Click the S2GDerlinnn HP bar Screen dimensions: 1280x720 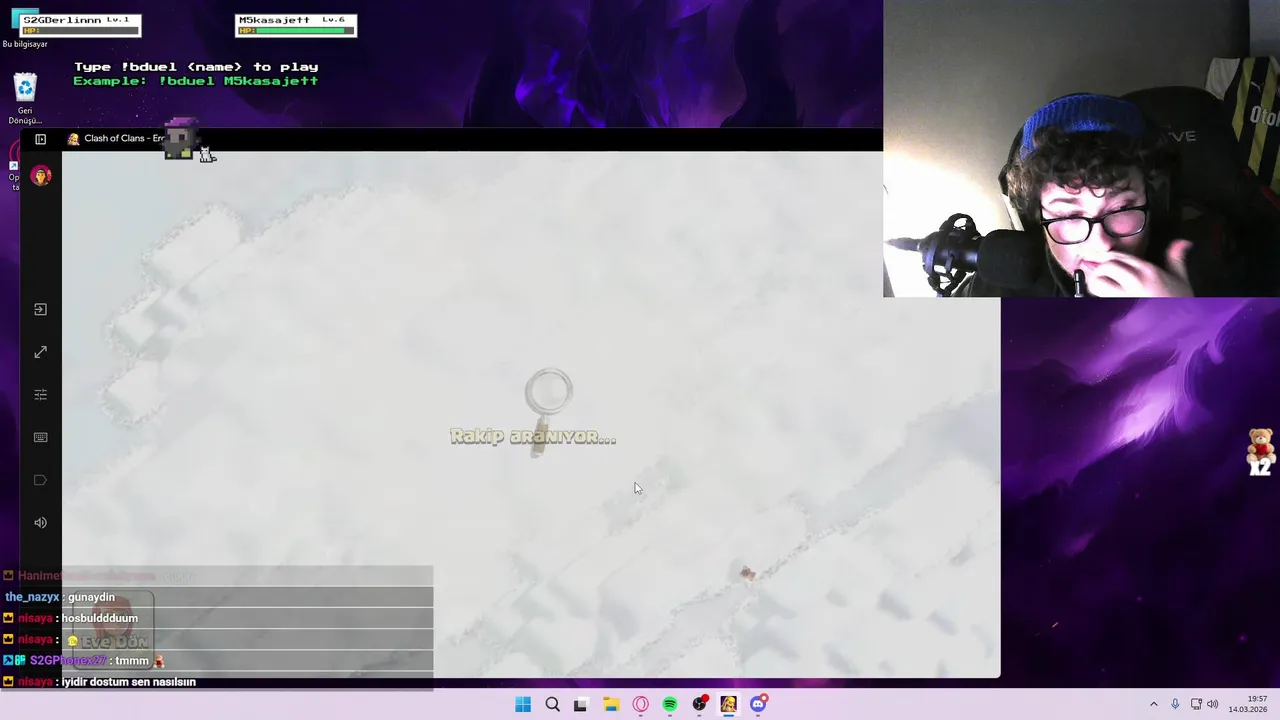[81, 31]
